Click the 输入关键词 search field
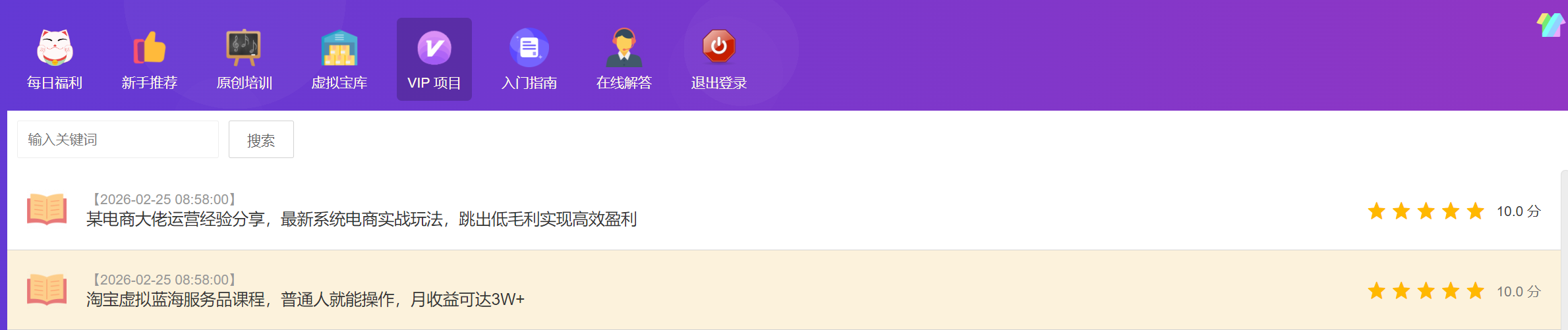The image size is (1568, 330). click(x=118, y=140)
